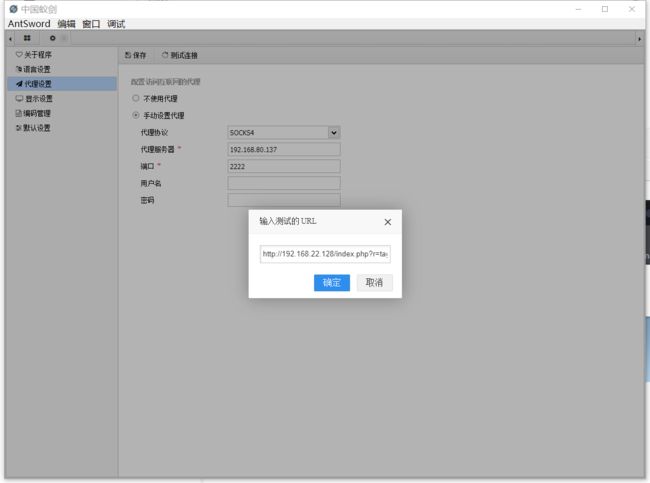The image size is (650, 483).
Task: Confirm with the 确定 button
Action: pyautogui.click(x=332, y=283)
